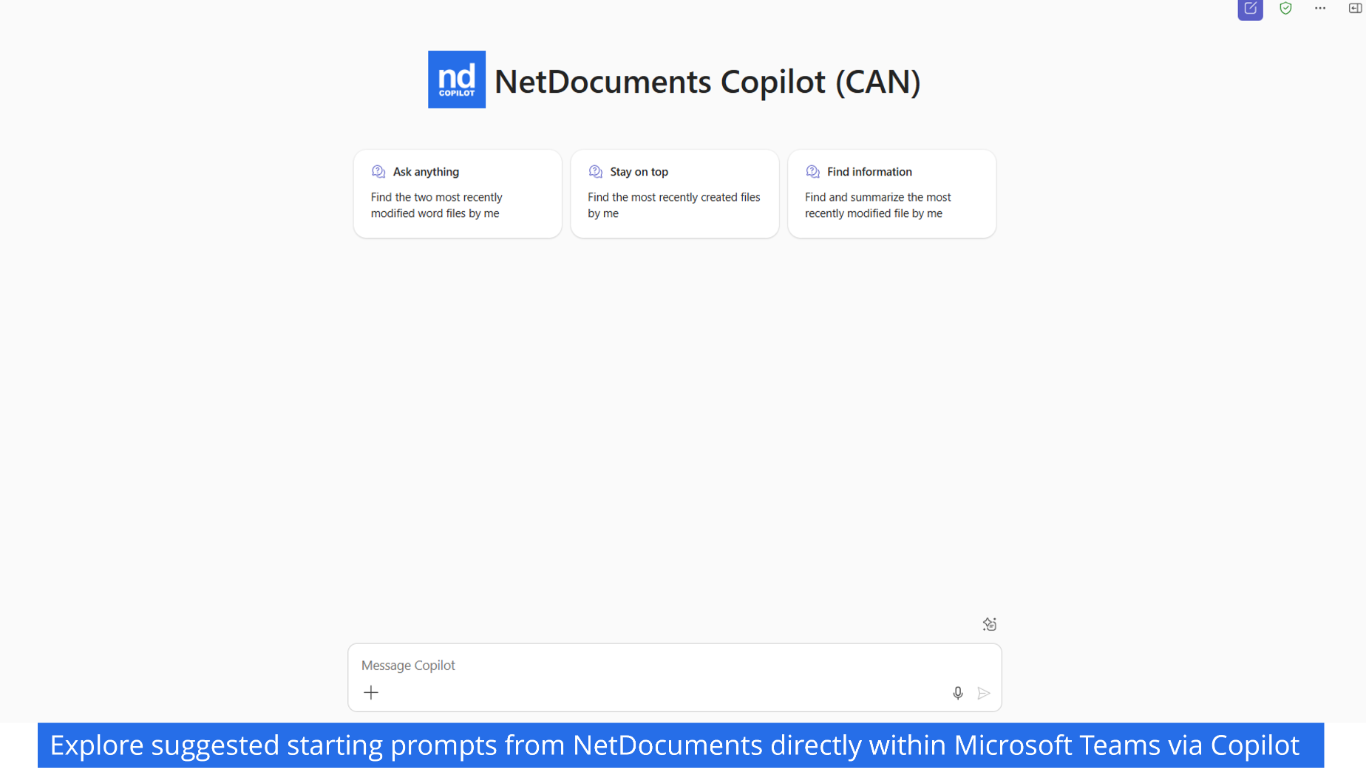Click the blue caption banner at the bottom

click(x=681, y=745)
